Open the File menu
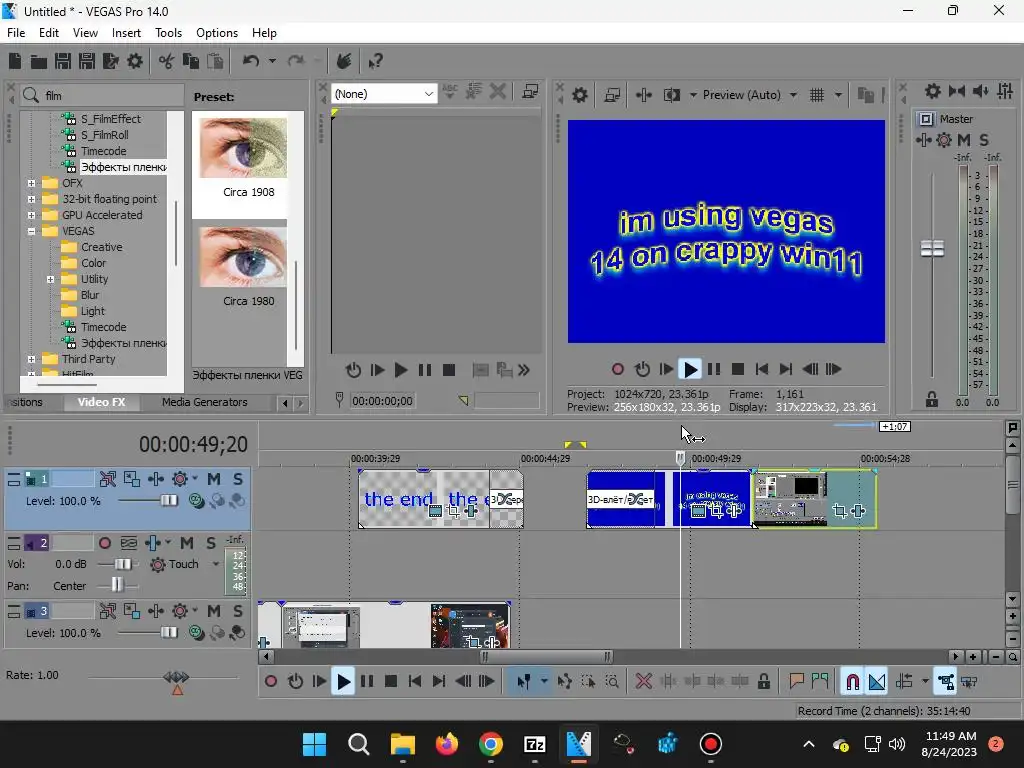 [x=16, y=33]
